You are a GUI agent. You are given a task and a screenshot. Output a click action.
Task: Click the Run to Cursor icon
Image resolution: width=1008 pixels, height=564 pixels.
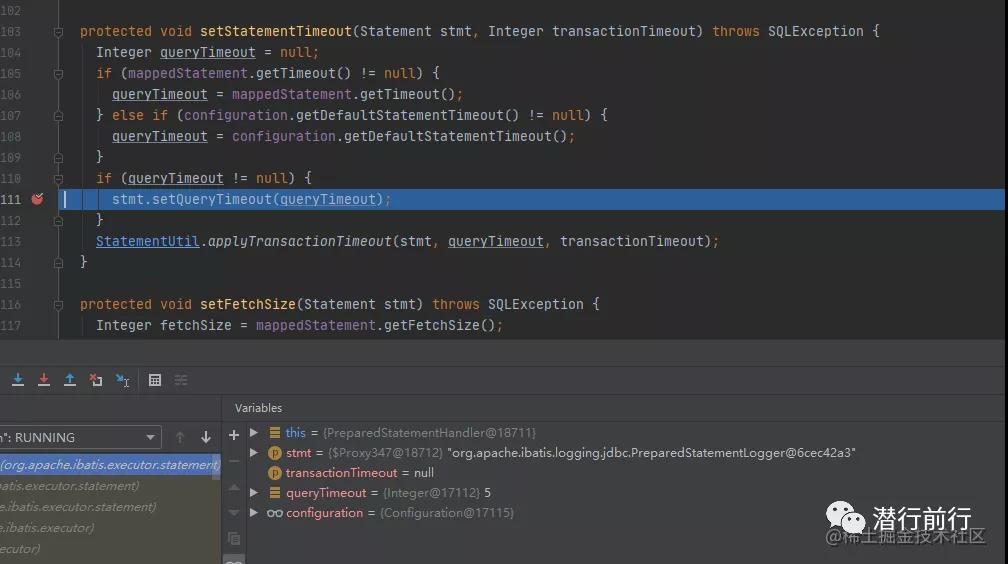[122, 380]
